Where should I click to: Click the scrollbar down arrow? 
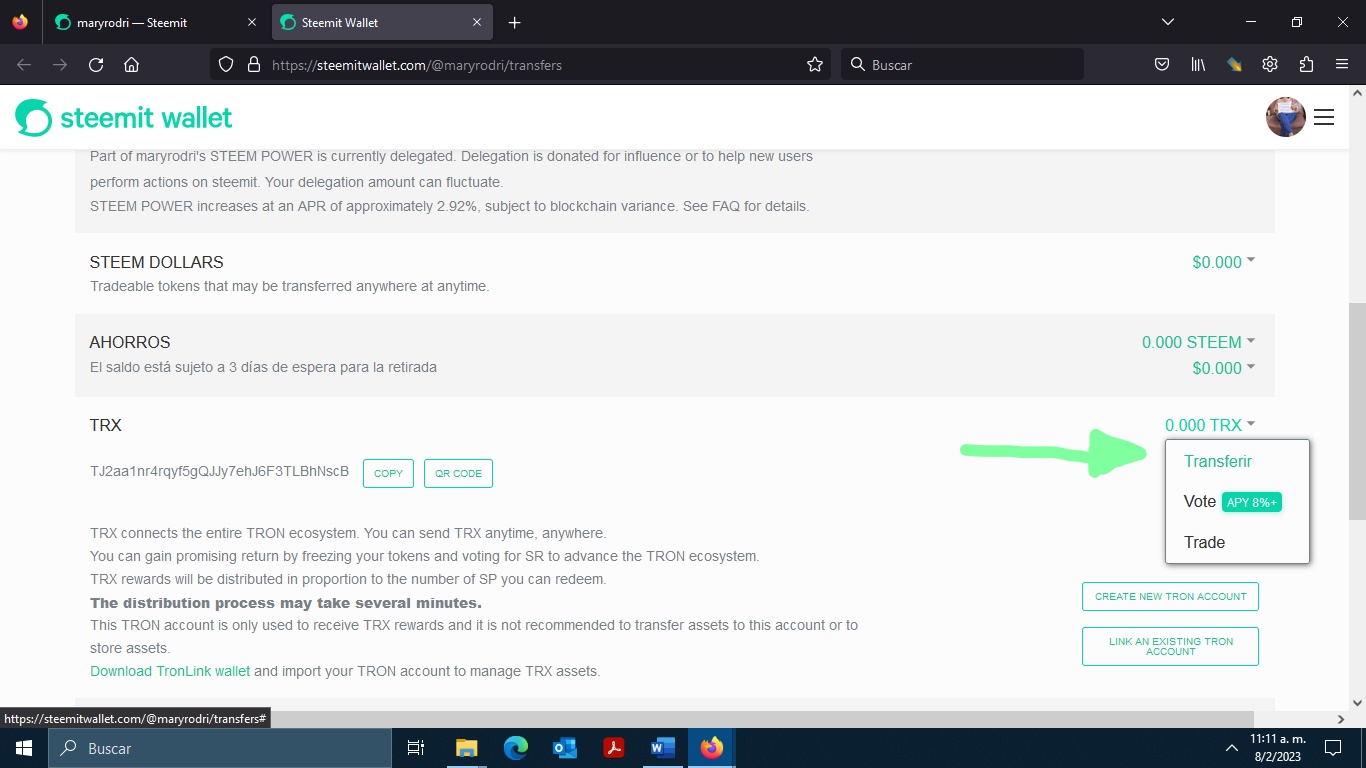(1357, 702)
